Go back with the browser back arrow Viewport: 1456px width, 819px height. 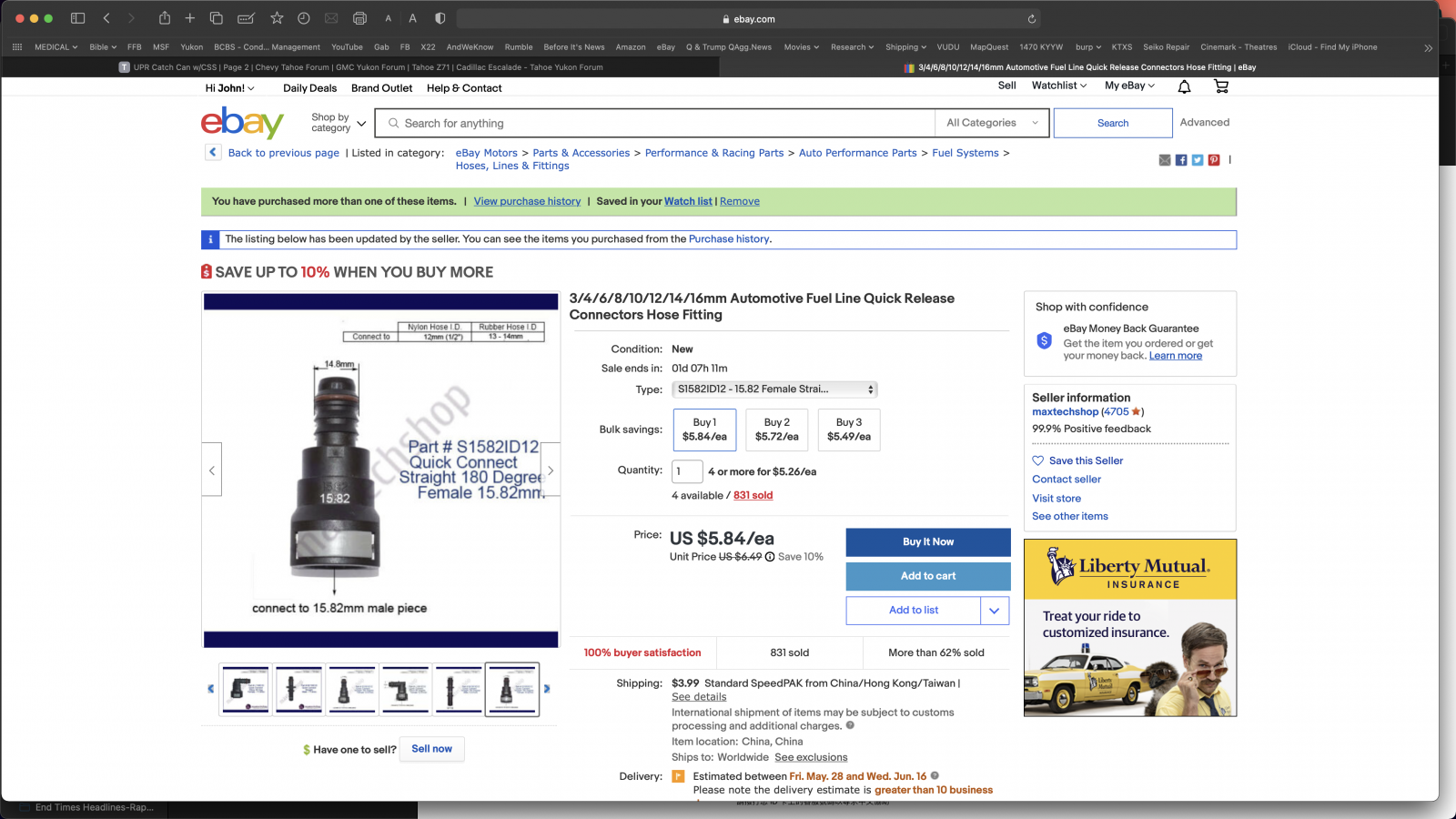coord(106,18)
